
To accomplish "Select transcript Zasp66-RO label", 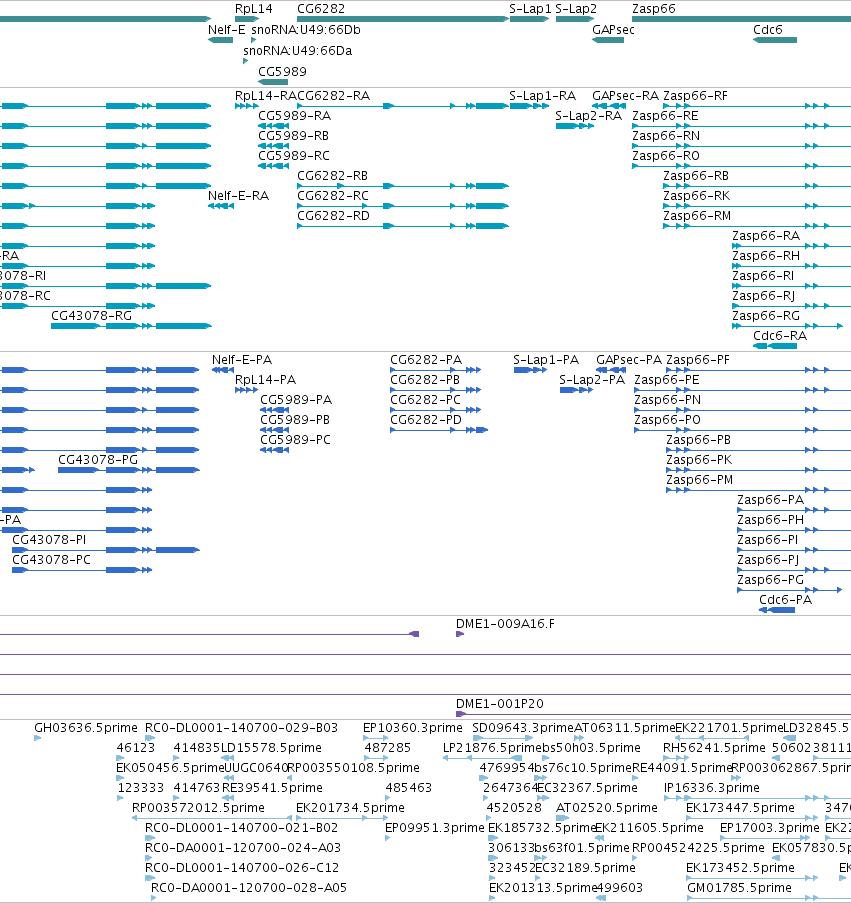I will click(x=666, y=156).
